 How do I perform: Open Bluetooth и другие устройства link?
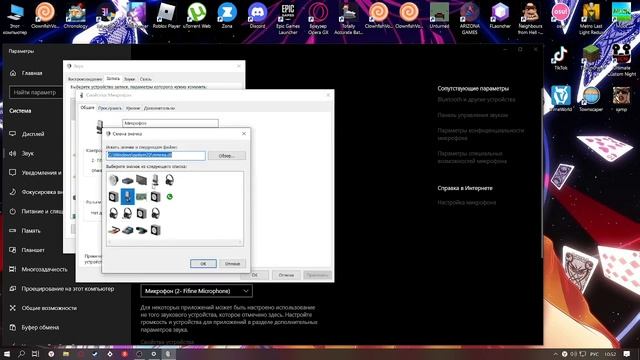476,100
